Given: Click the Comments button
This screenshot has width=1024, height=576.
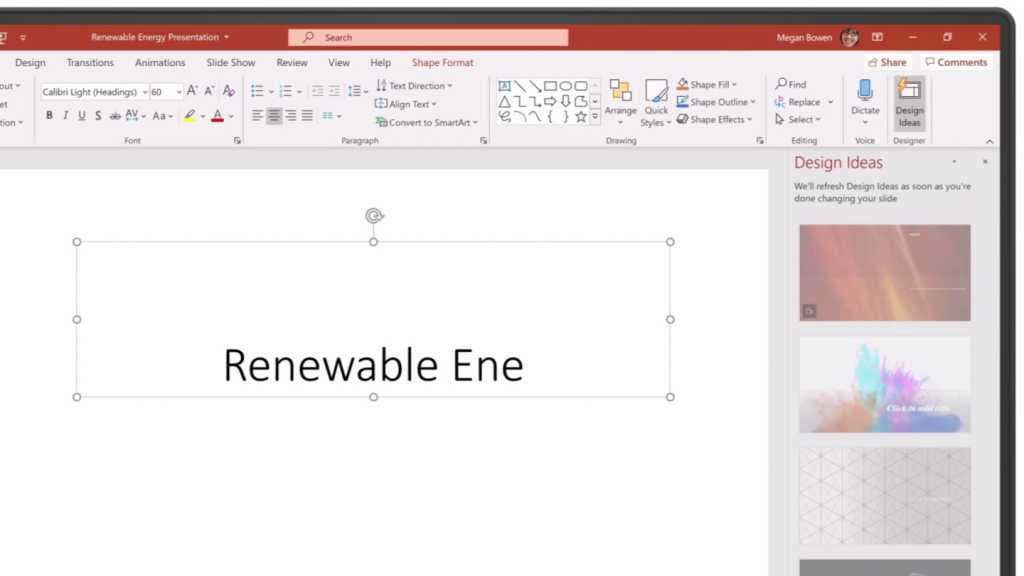Looking at the screenshot, I should click(x=956, y=62).
